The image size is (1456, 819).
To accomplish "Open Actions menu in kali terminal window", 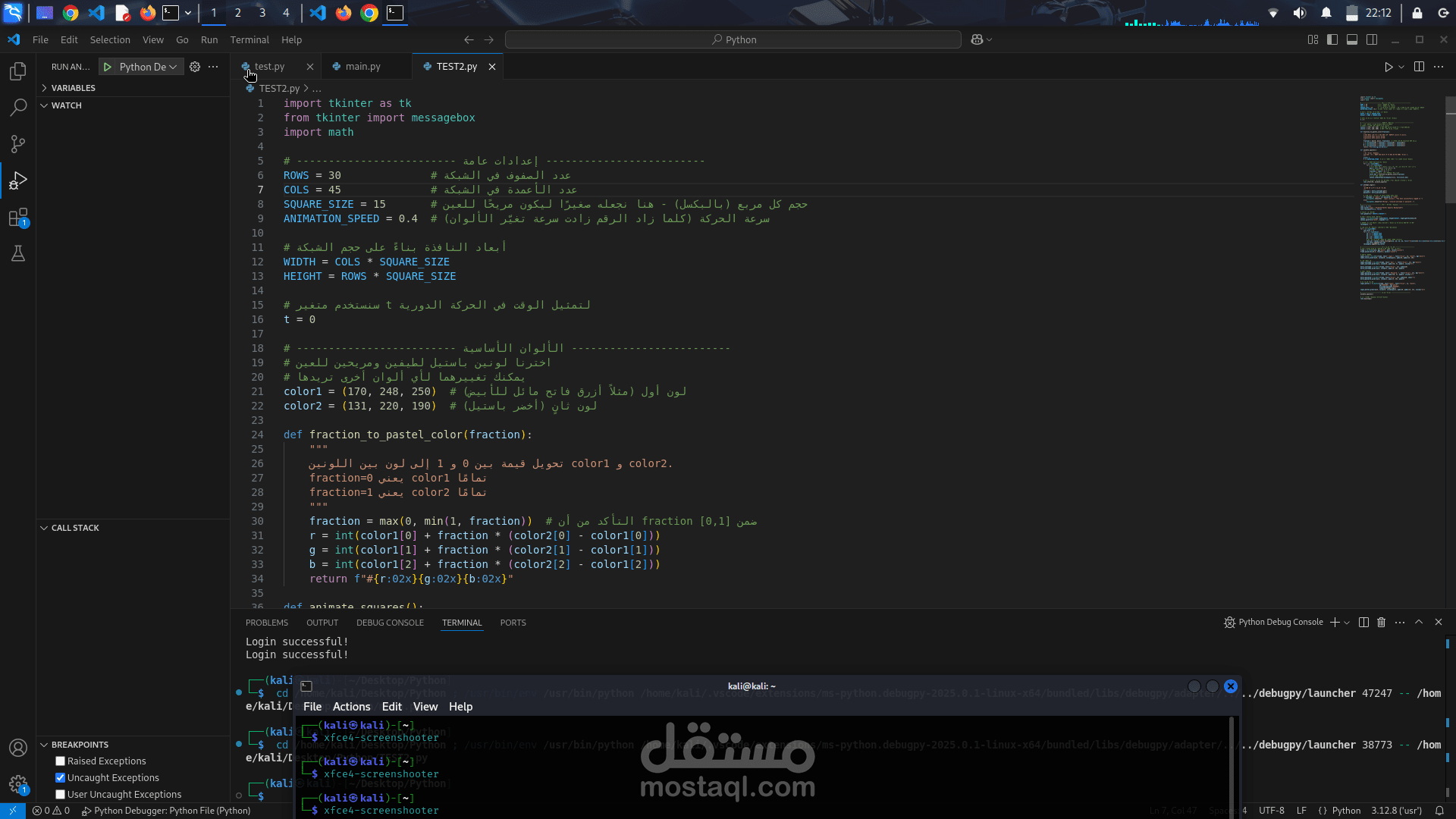I will (x=351, y=707).
